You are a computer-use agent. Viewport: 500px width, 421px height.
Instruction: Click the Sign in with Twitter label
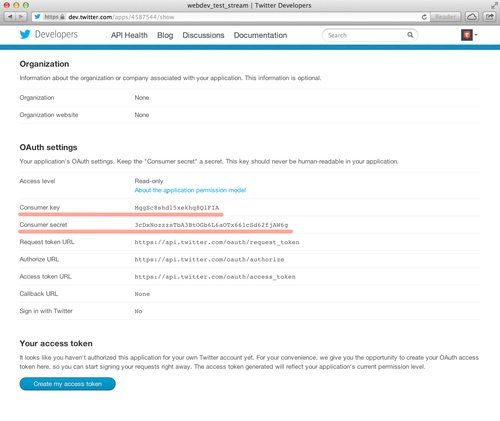[x=46, y=311]
